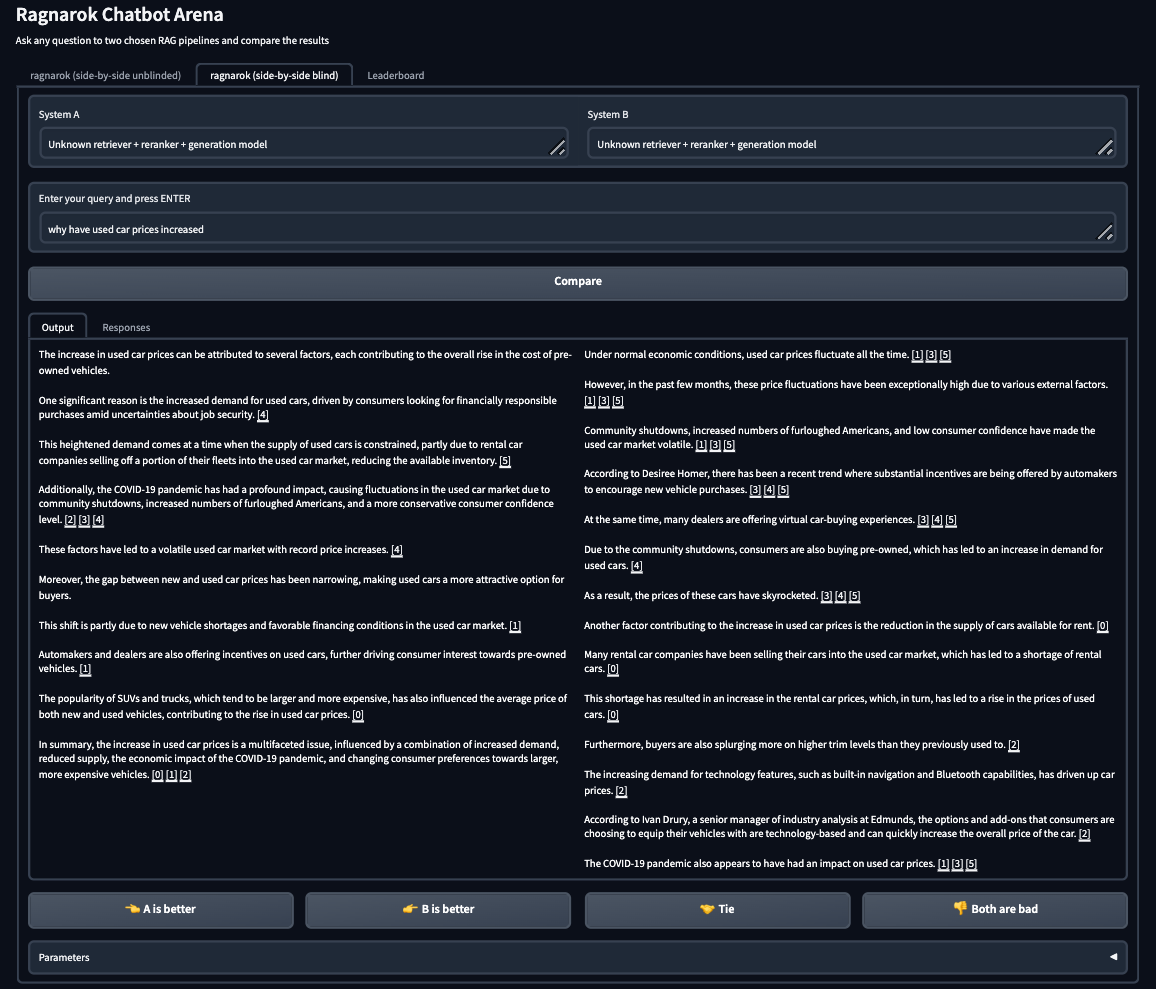Open the Leaderboard tab

396,75
